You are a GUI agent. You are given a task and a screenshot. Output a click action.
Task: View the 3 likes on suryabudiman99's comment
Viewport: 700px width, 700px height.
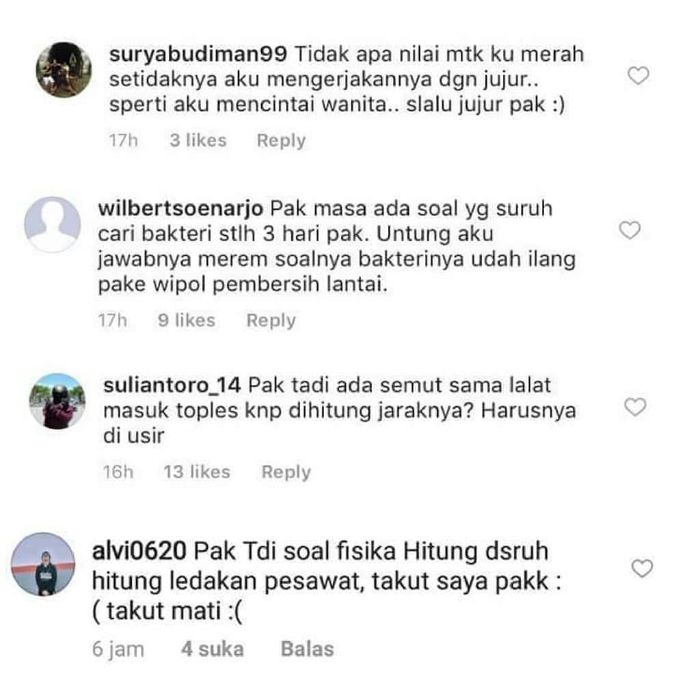point(198,141)
